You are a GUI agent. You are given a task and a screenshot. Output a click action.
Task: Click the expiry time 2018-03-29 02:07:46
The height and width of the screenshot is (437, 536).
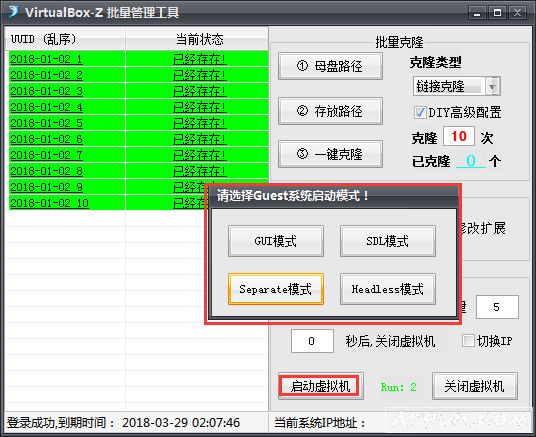(x=181, y=423)
